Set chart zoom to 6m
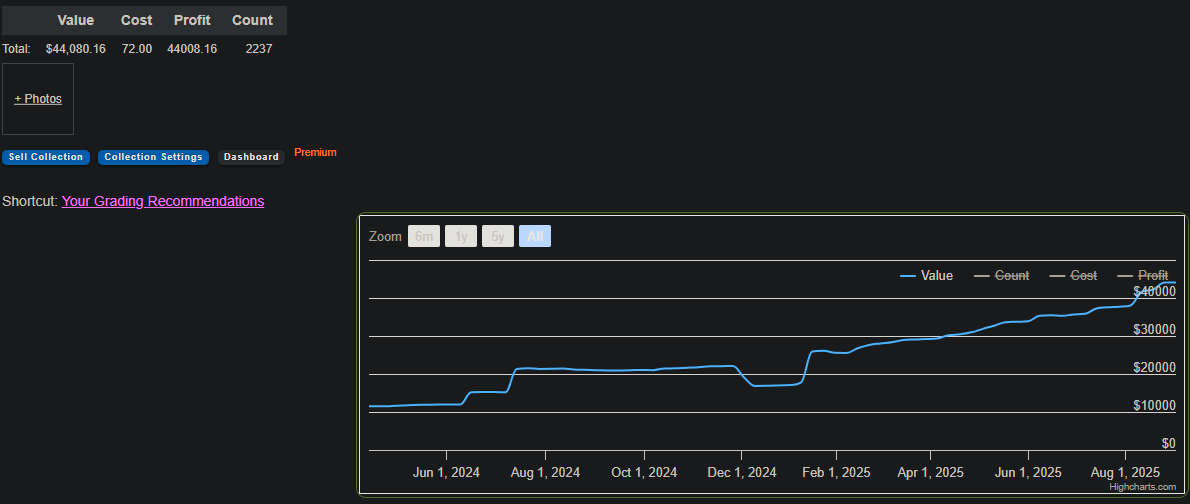1190x504 pixels. coord(423,236)
